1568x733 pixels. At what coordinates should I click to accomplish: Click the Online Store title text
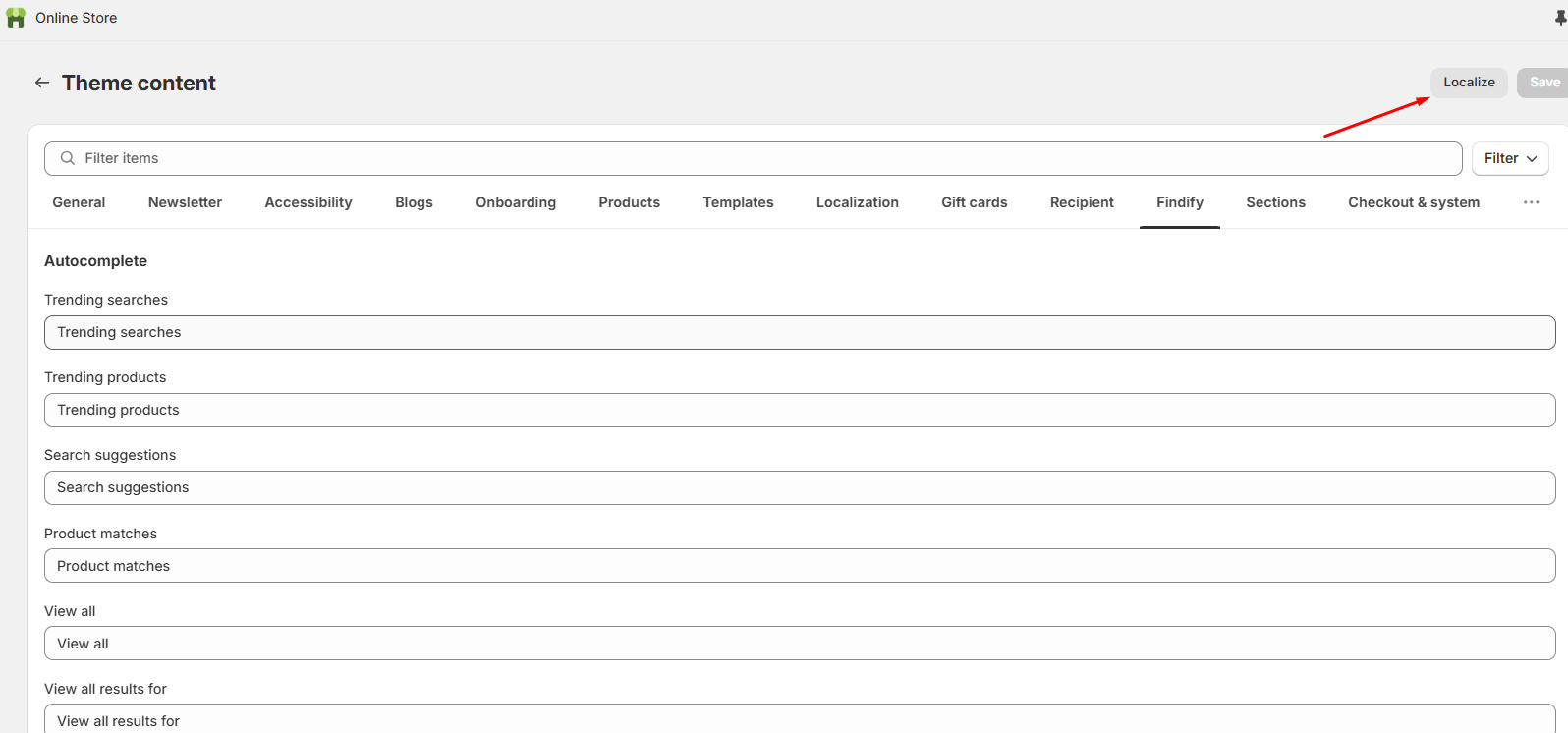tap(77, 18)
